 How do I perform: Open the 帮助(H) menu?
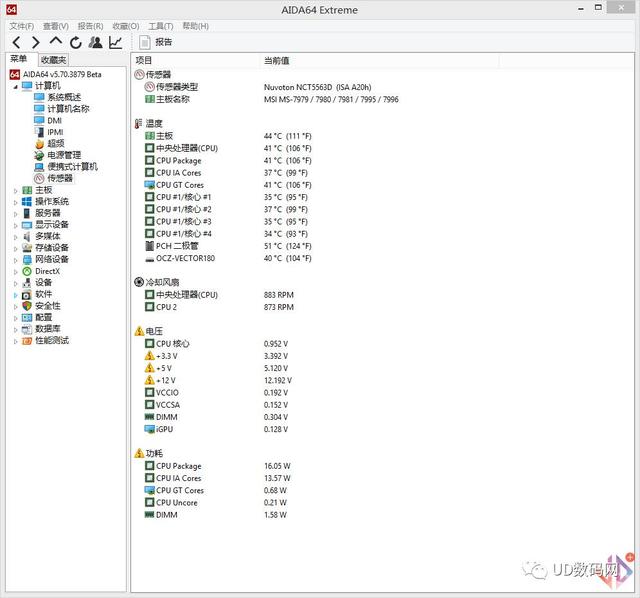point(196,26)
